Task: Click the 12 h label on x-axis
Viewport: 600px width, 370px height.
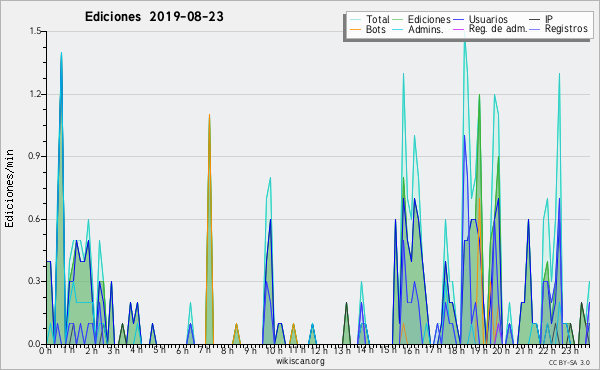Action: pos(318,350)
